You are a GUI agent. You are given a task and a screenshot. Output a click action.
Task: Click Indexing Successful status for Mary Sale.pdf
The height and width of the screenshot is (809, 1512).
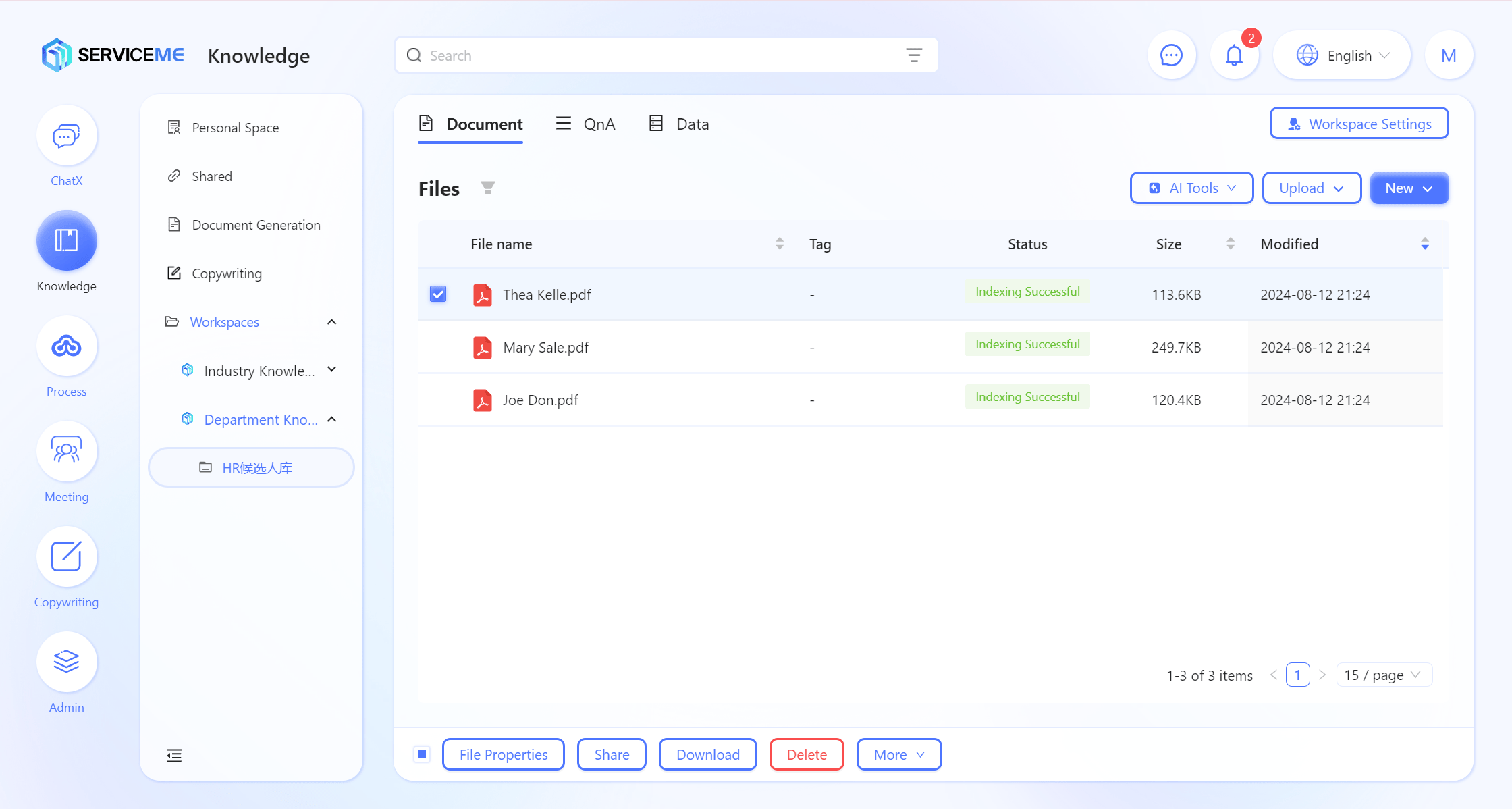[1027, 344]
